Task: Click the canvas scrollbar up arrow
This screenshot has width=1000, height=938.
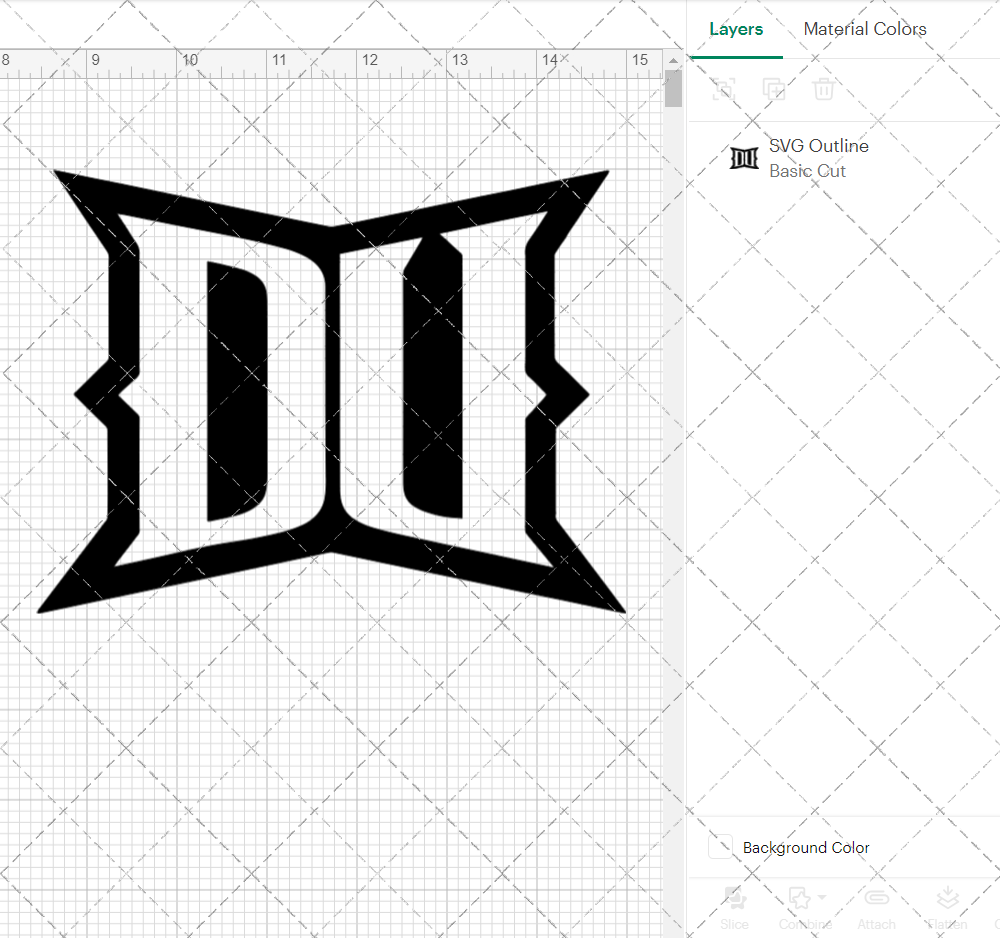Action: [673, 61]
